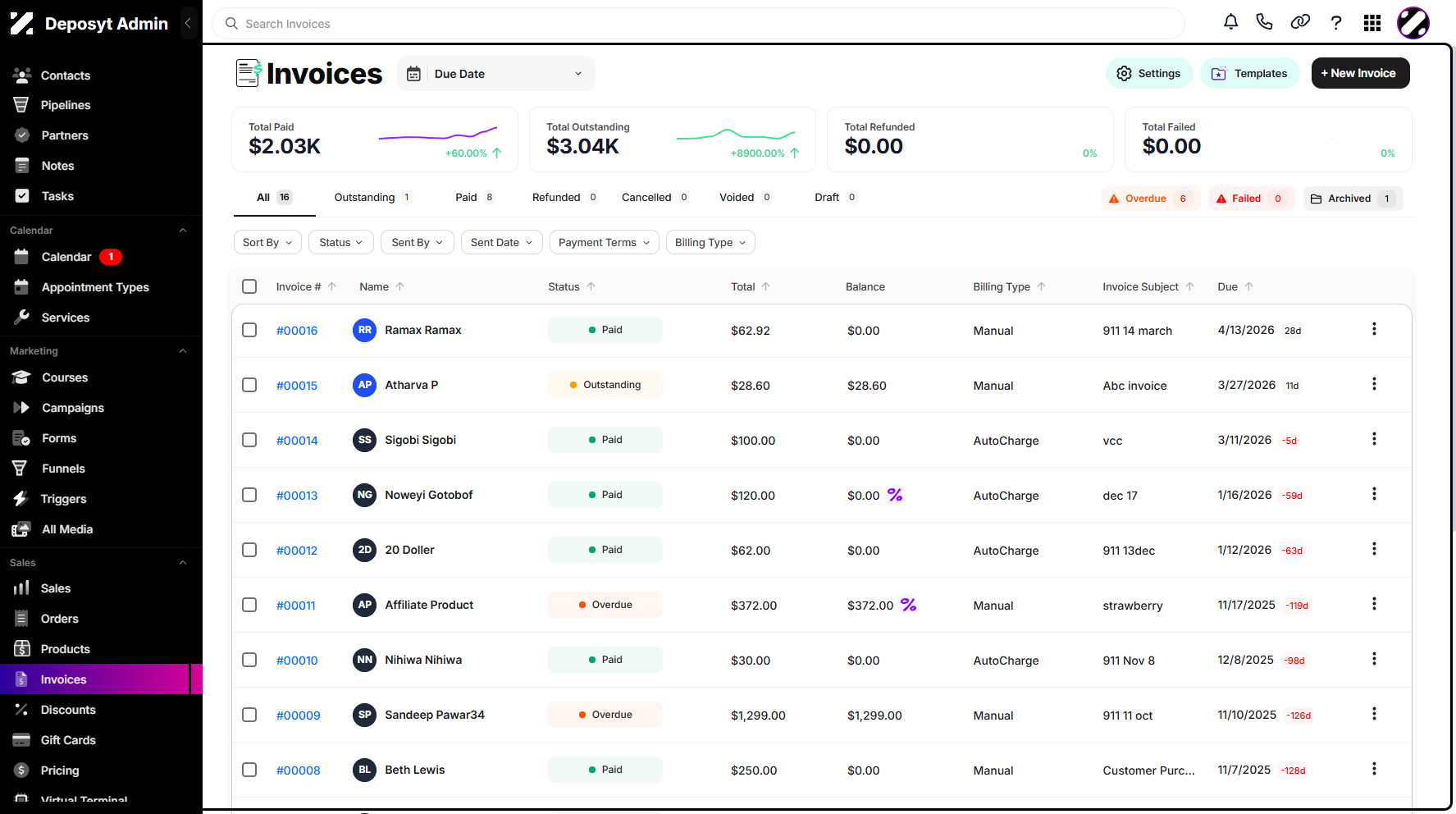Show Archived invoices

[1353, 199]
